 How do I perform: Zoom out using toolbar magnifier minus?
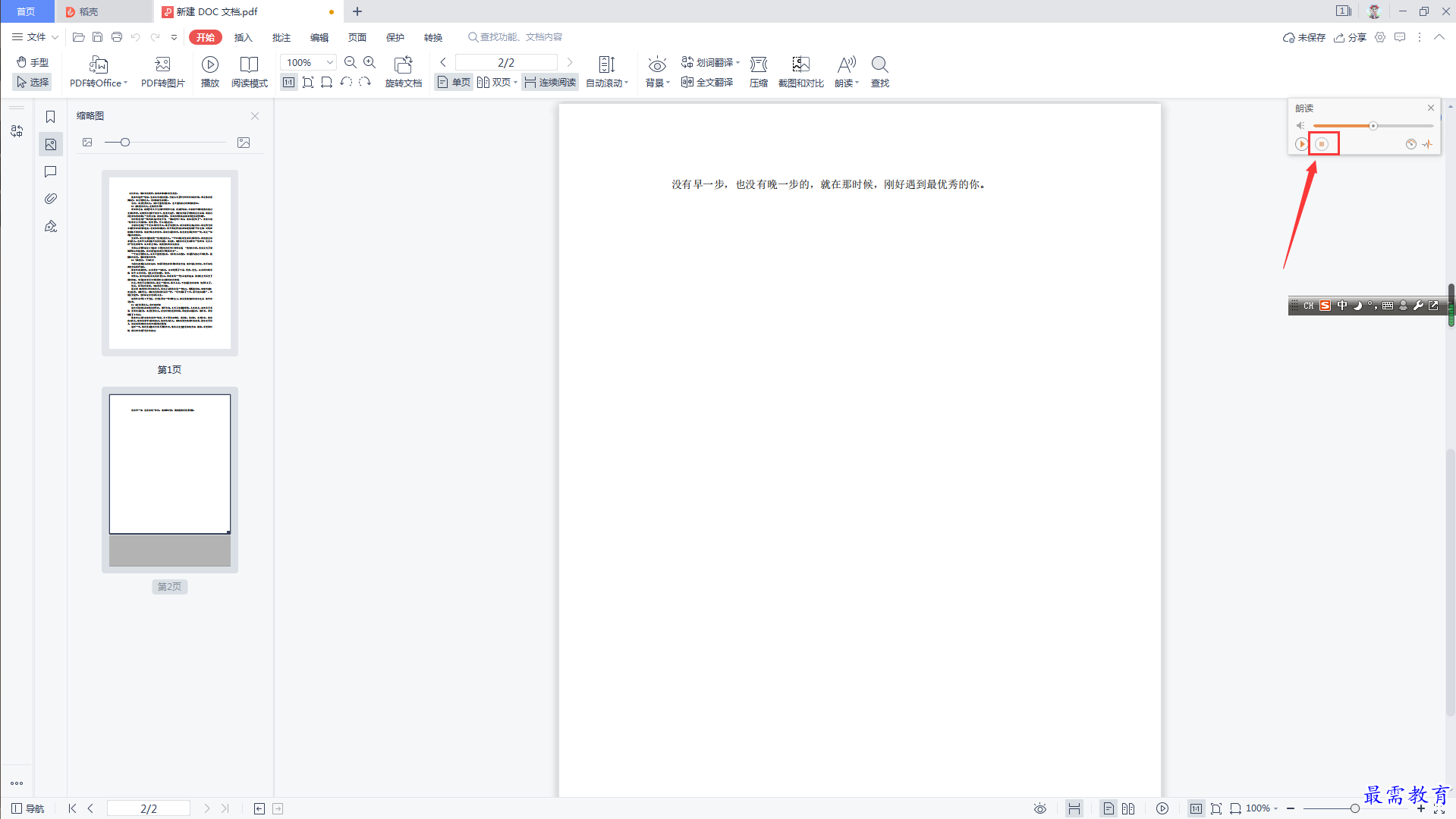(351, 62)
